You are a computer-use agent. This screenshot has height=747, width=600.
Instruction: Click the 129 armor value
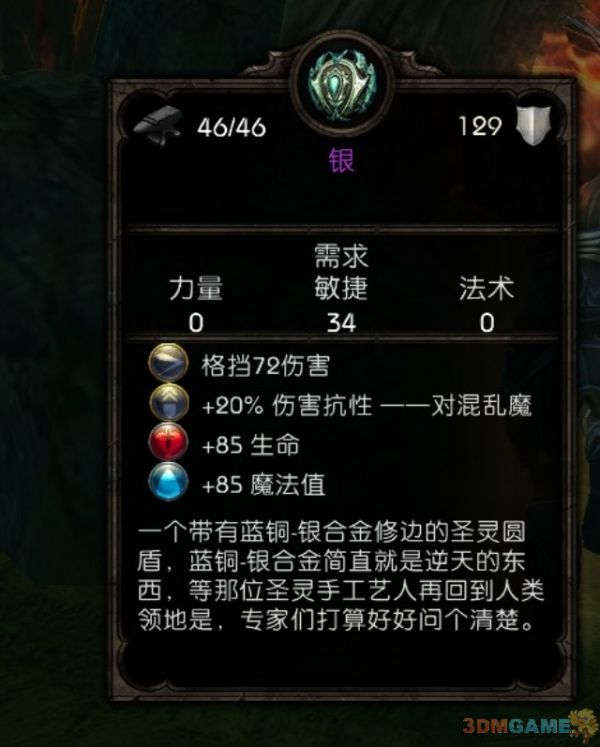[480, 127]
